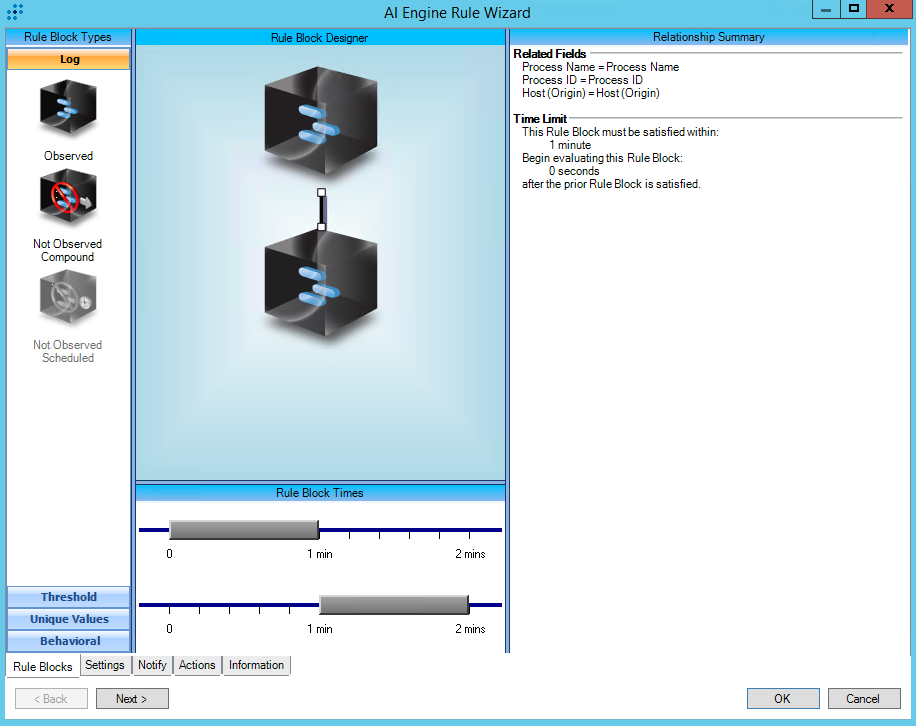
Task: Click the link connector between rule blocks
Action: tap(321, 209)
